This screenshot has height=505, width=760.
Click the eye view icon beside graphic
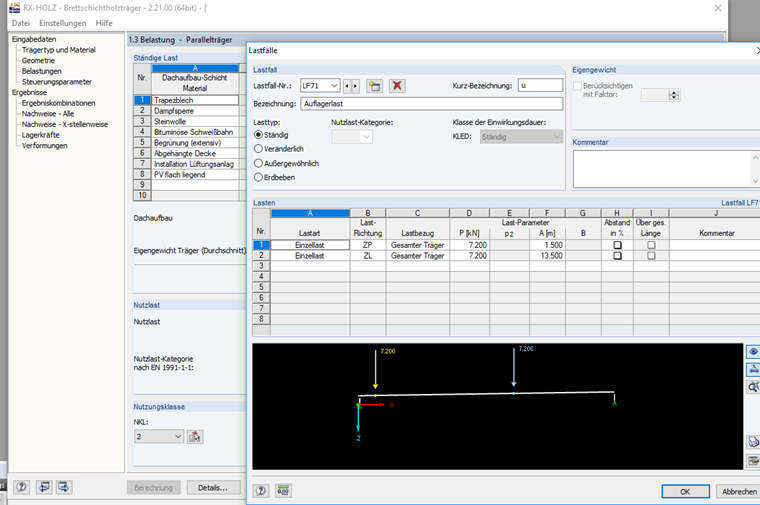click(753, 352)
